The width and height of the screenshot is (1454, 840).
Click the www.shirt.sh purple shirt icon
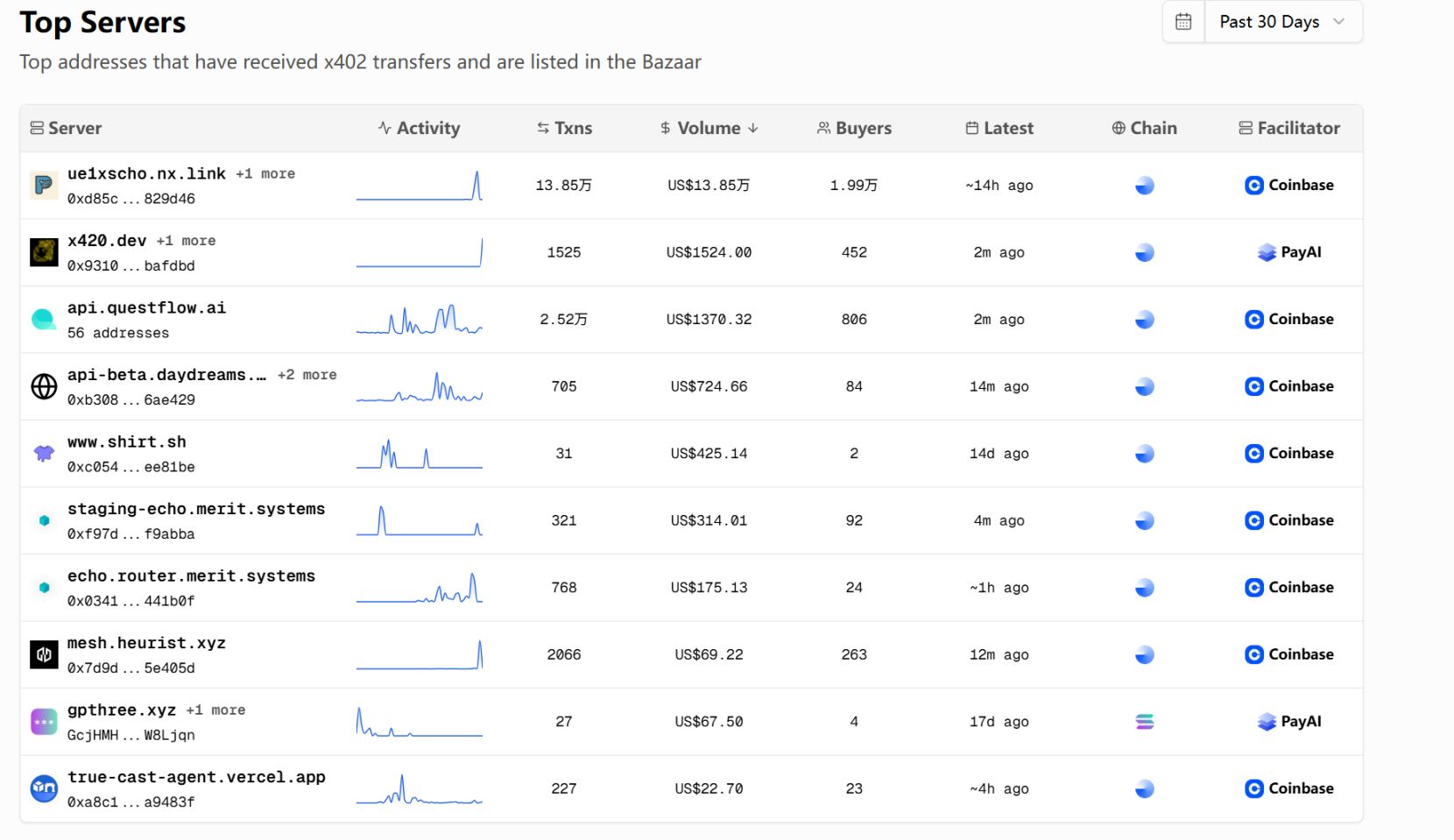click(44, 454)
